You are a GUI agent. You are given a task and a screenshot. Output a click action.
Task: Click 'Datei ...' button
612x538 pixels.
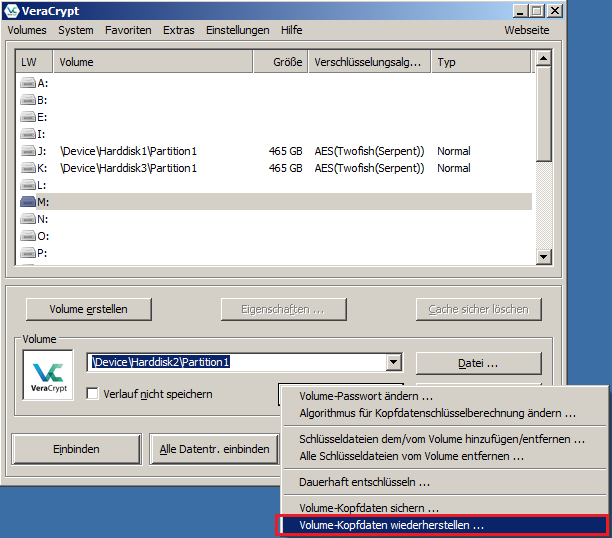pyautogui.click(x=479, y=363)
